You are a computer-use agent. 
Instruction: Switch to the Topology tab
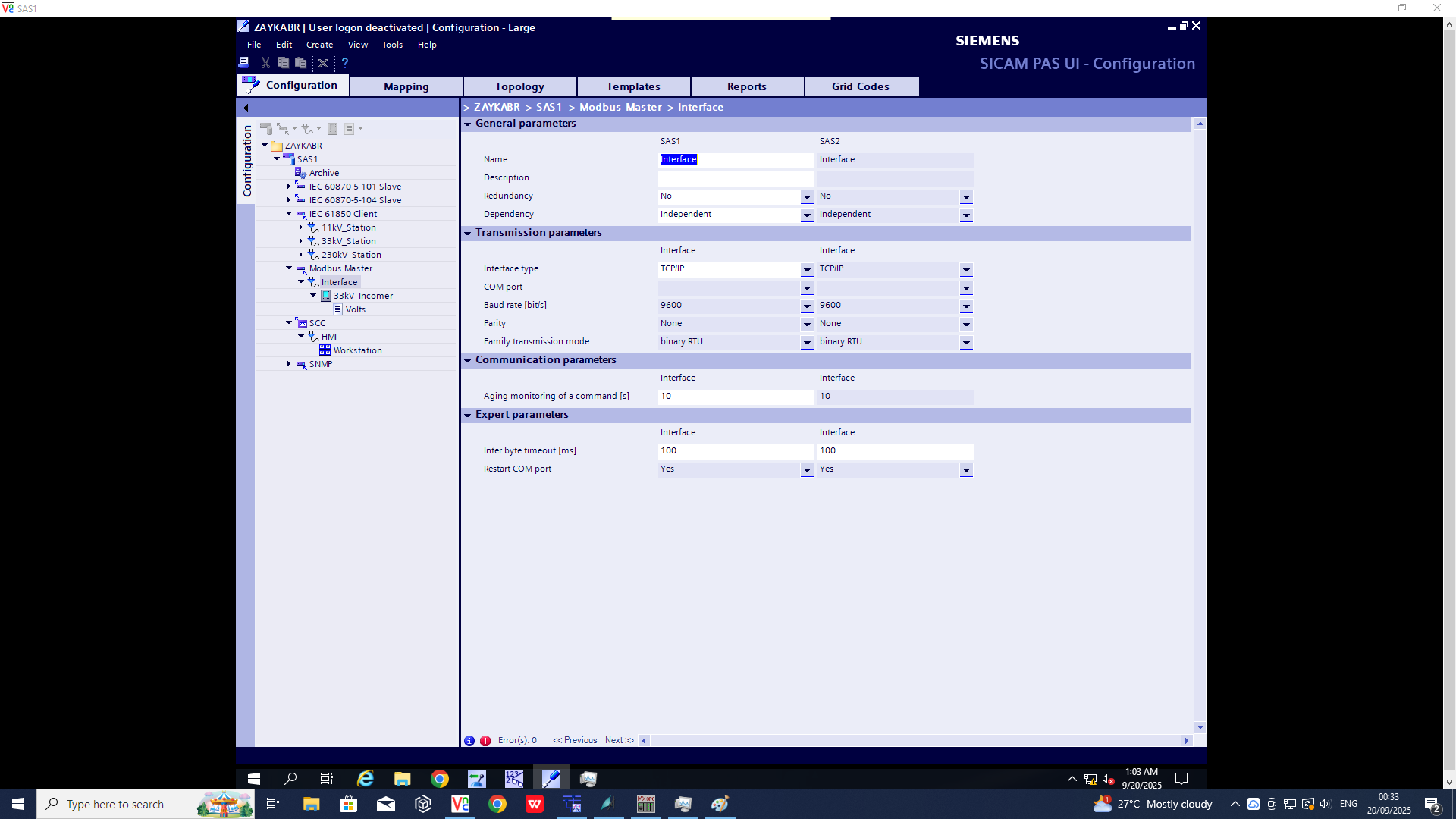[x=519, y=86]
